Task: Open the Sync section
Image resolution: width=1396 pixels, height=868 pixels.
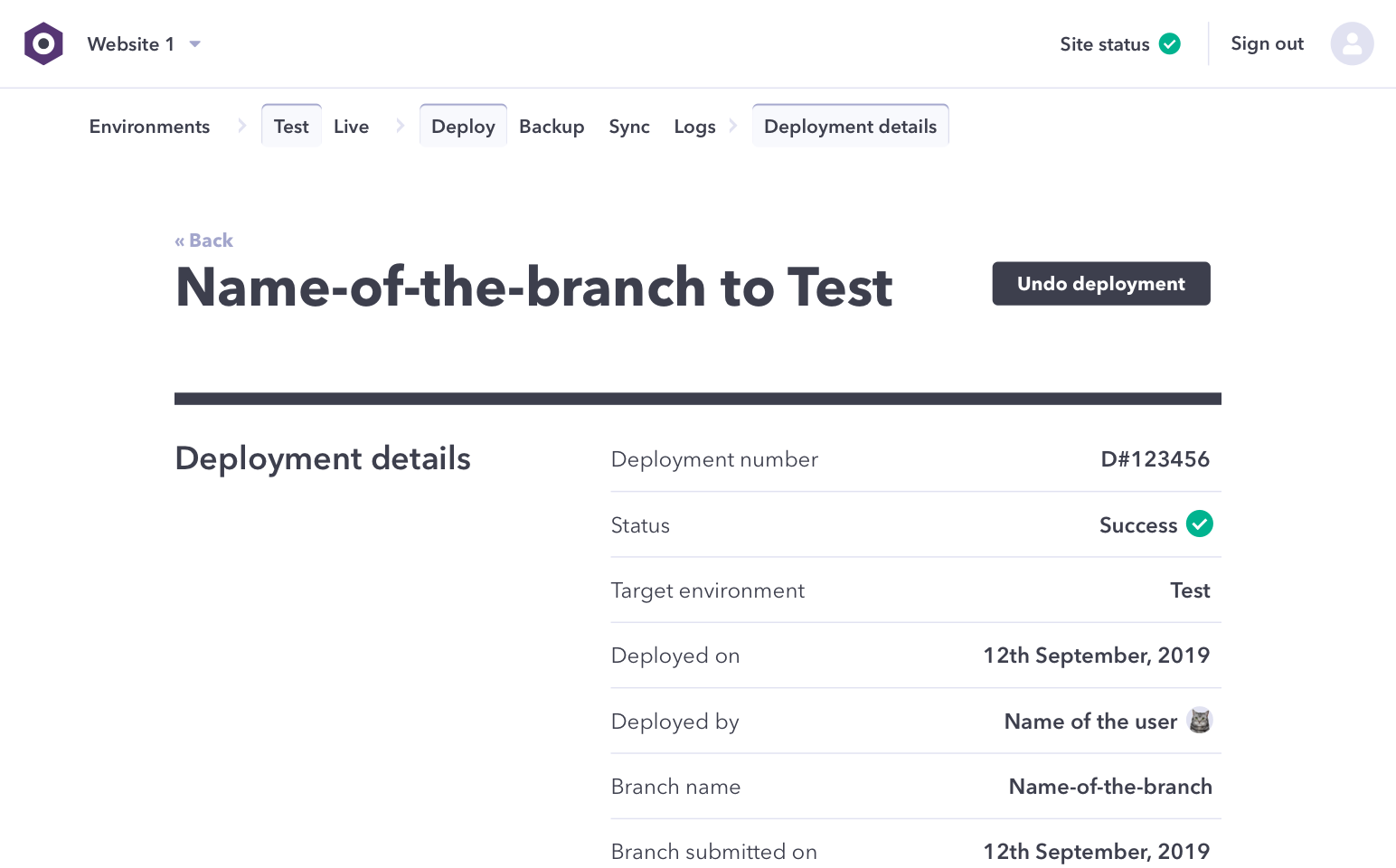Action: 629,126
